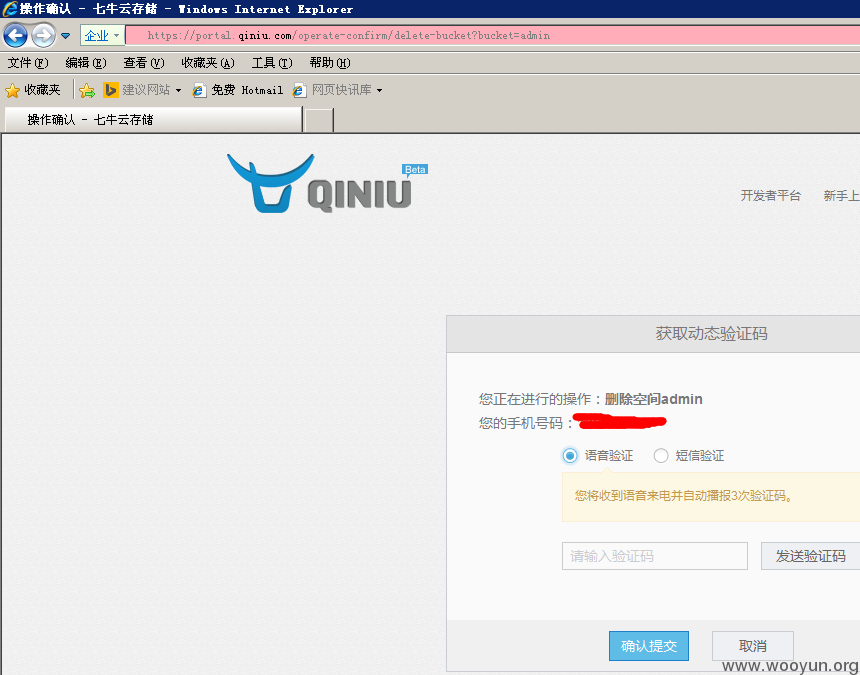Open a new blank tab
860x675 pixels.
point(319,120)
